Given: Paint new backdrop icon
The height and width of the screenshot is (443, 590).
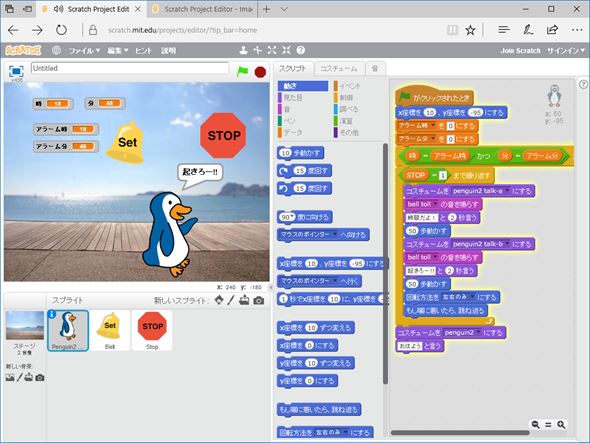Looking at the screenshot, I should pyautogui.click(x=20, y=377).
